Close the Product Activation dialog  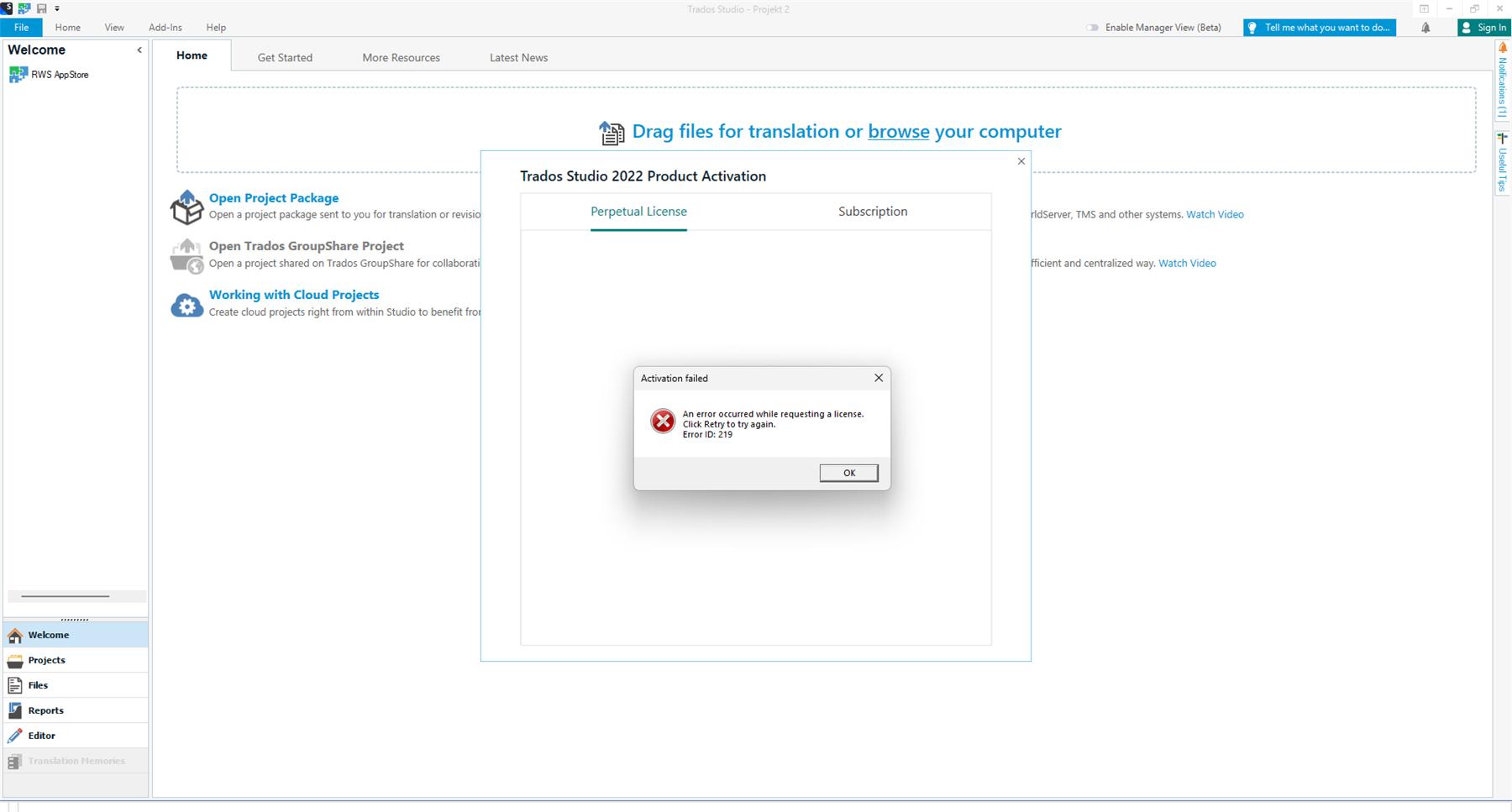[1021, 161]
